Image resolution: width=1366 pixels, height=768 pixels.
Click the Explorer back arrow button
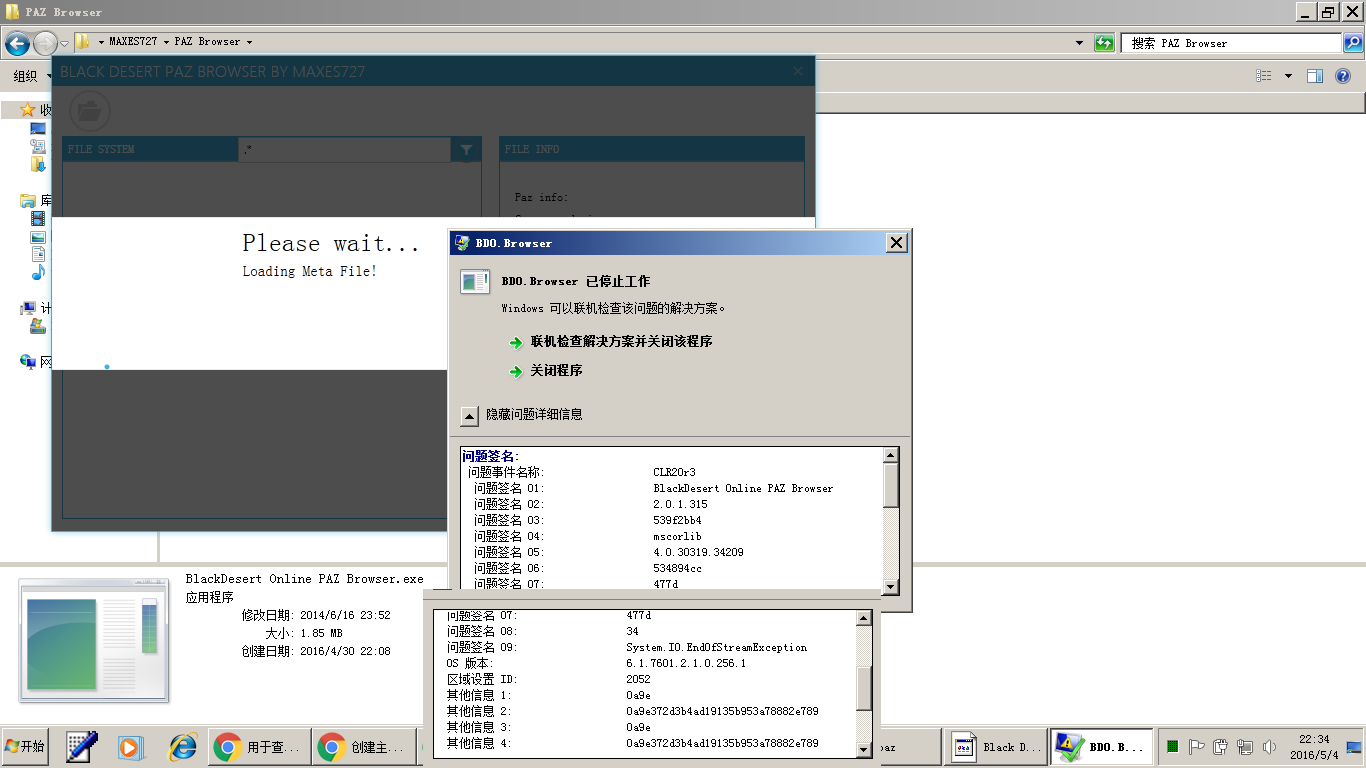click(17, 43)
